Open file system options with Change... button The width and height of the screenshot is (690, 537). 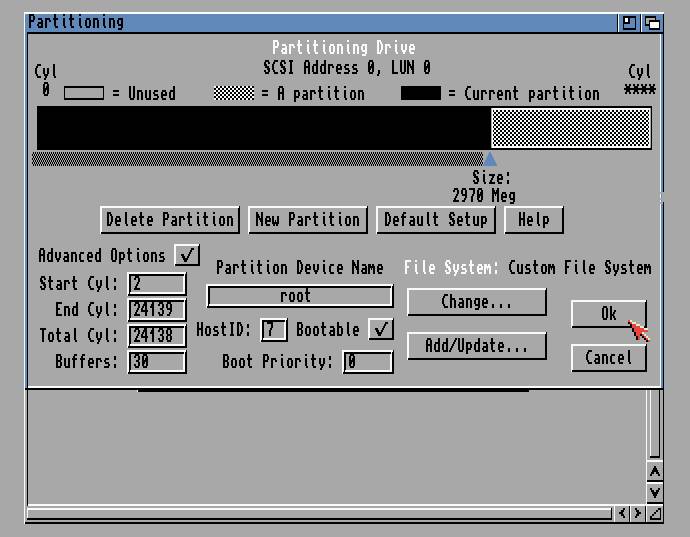(x=476, y=302)
